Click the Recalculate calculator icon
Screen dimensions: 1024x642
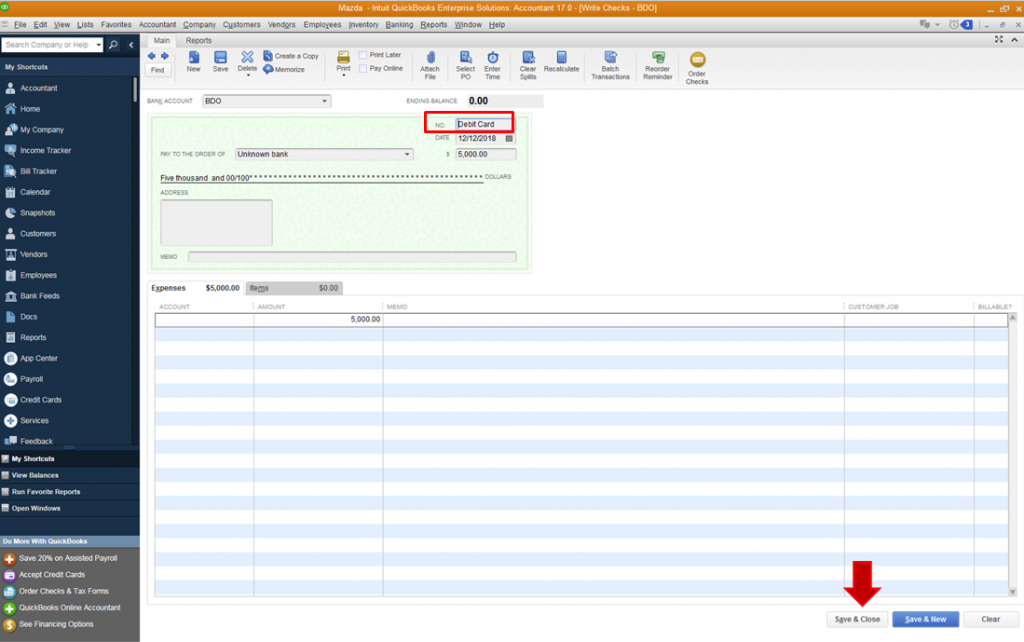(x=561, y=57)
